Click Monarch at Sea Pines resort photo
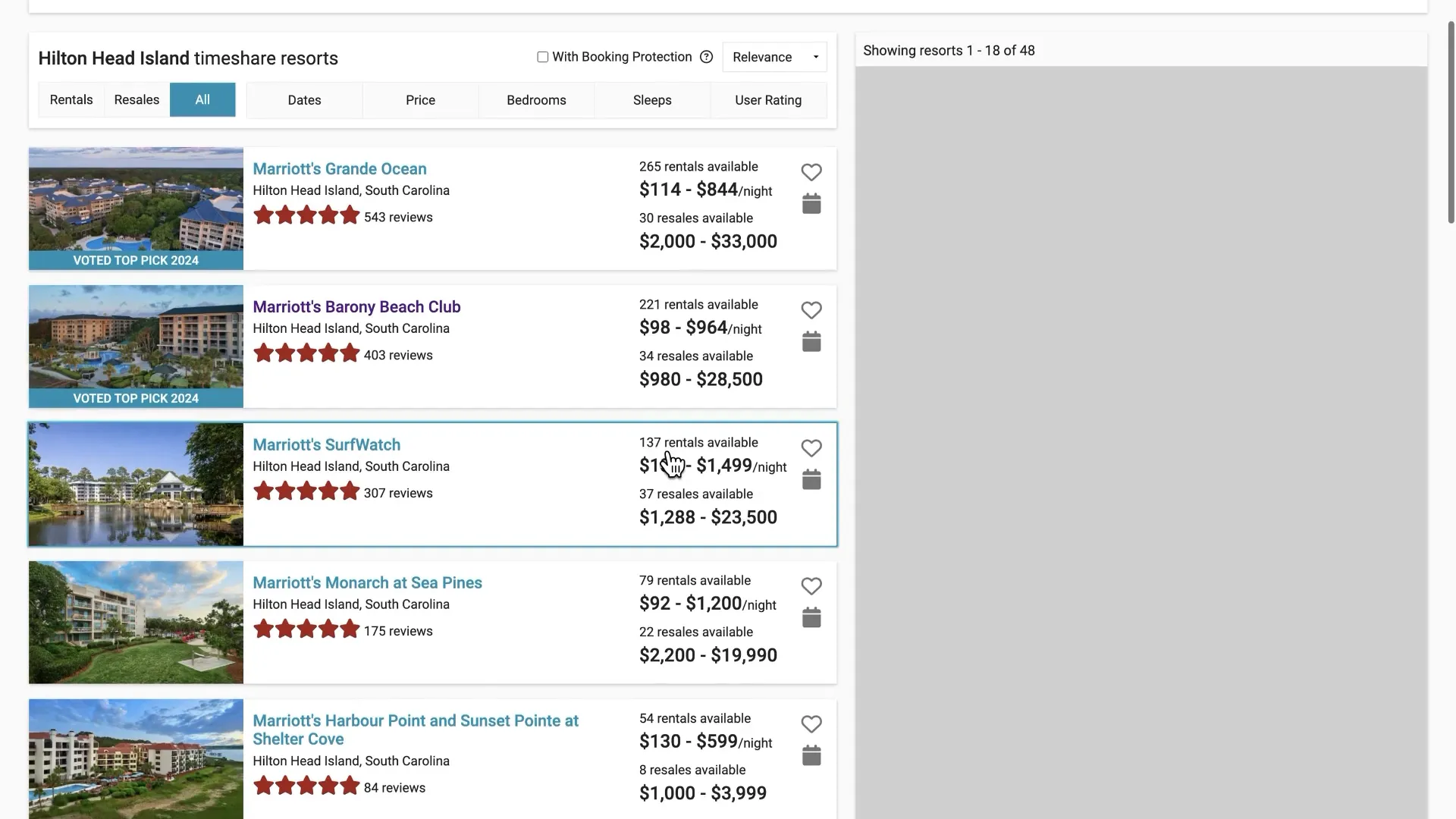 (136, 623)
